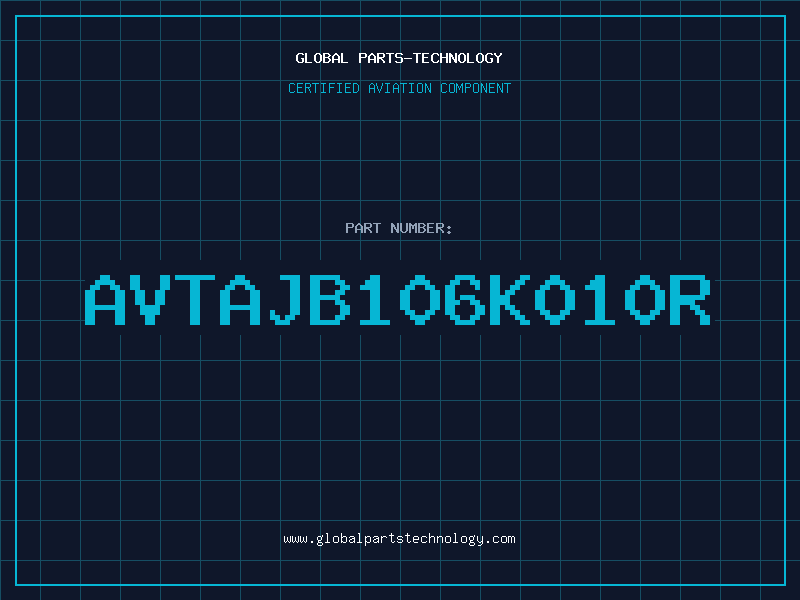Image resolution: width=800 pixels, height=600 pixels.
Task: Open the www.globalpartstechnology.com link
Action: [x=399, y=539]
